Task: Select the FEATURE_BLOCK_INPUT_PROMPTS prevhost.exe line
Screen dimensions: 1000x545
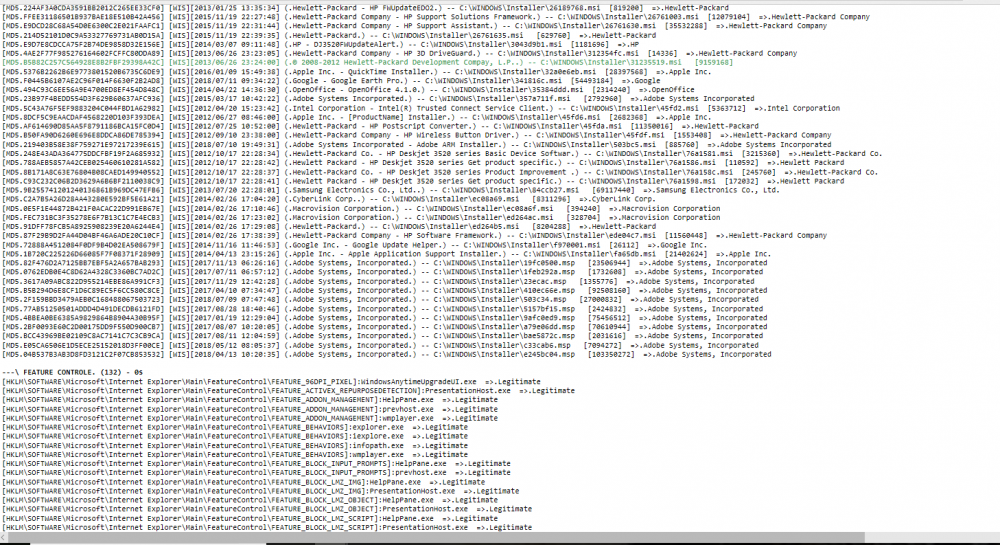Action: point(256,472)
